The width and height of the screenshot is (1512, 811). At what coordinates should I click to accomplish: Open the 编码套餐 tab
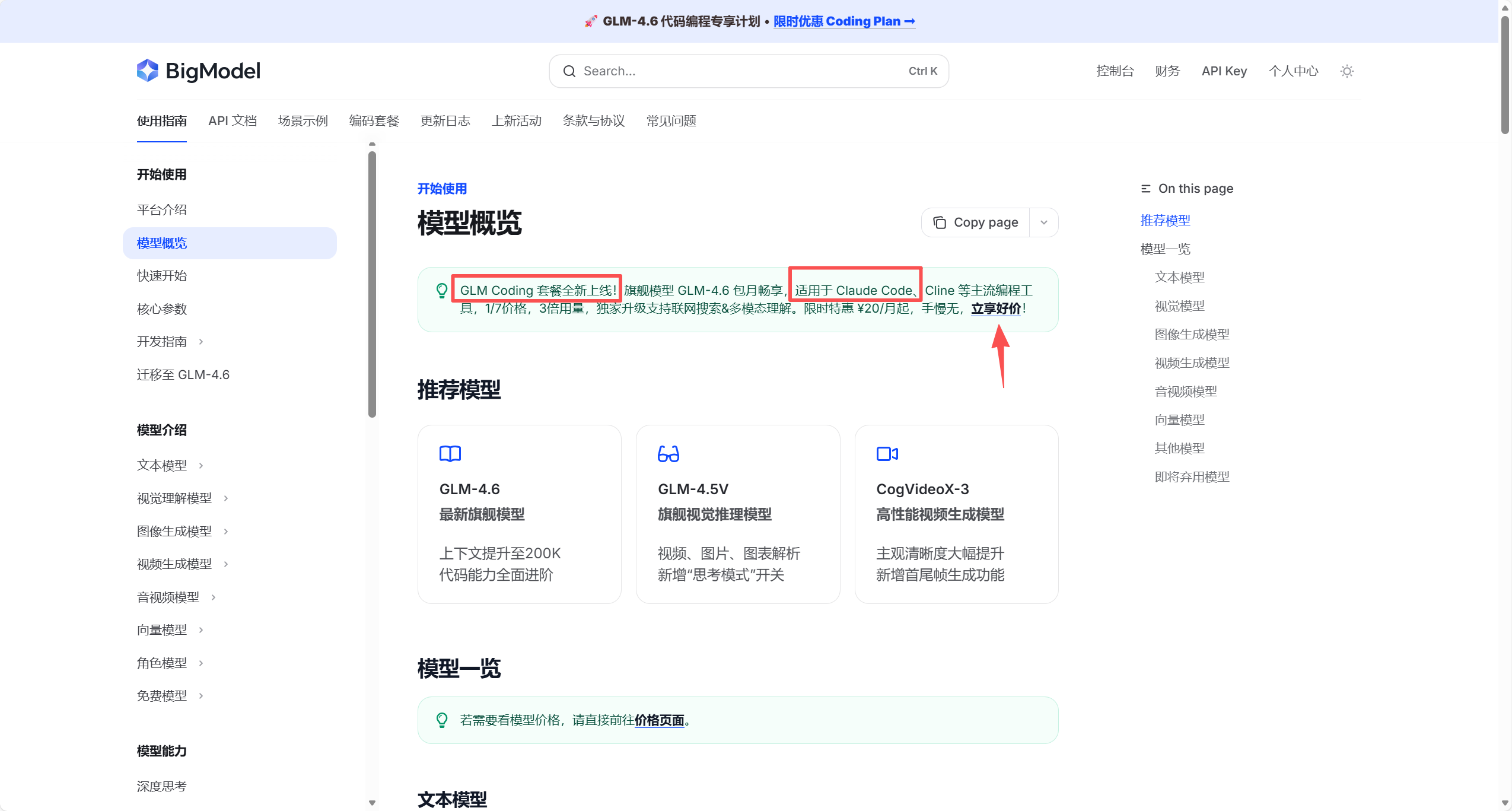[x=374, y=121]
